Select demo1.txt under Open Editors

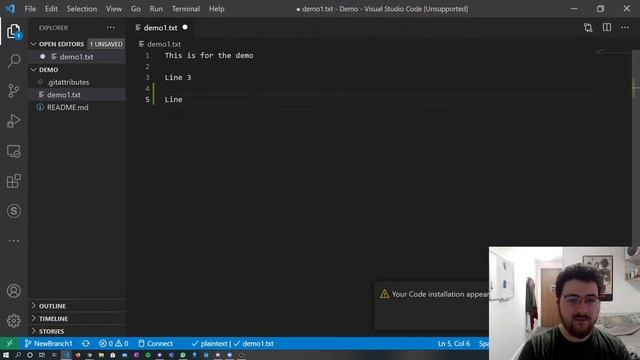tap(76, 57)
